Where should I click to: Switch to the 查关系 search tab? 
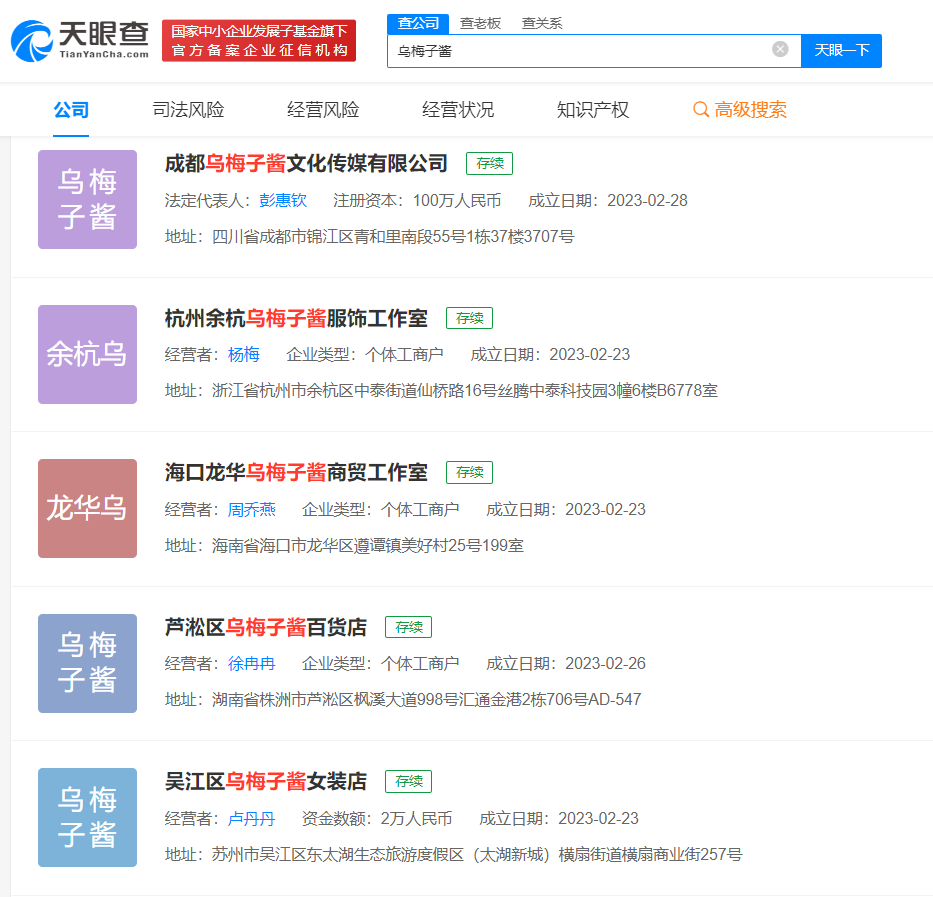(542, 23)
